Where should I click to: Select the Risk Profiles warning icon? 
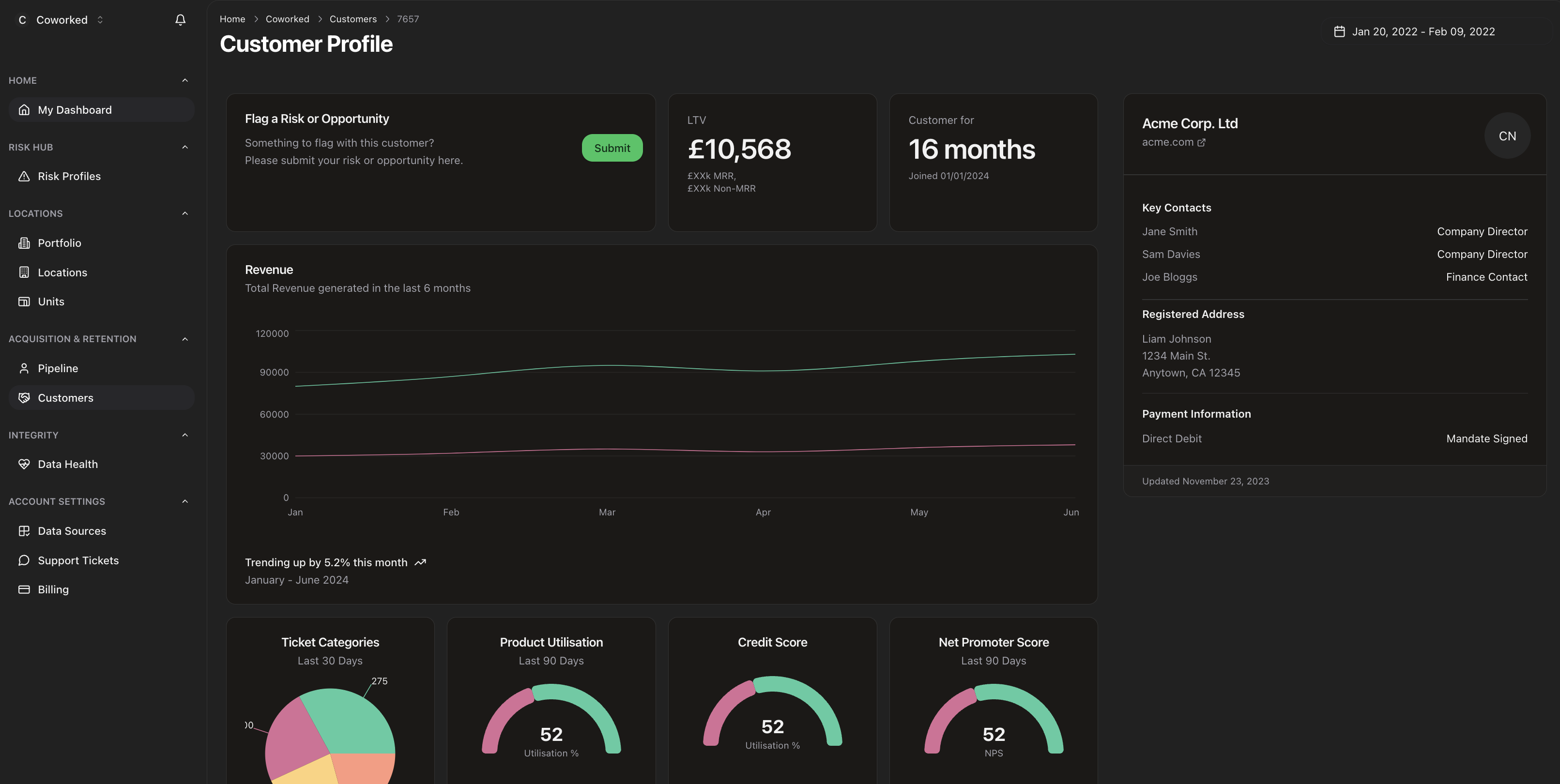pyautogui.click(x=24, y=176)
